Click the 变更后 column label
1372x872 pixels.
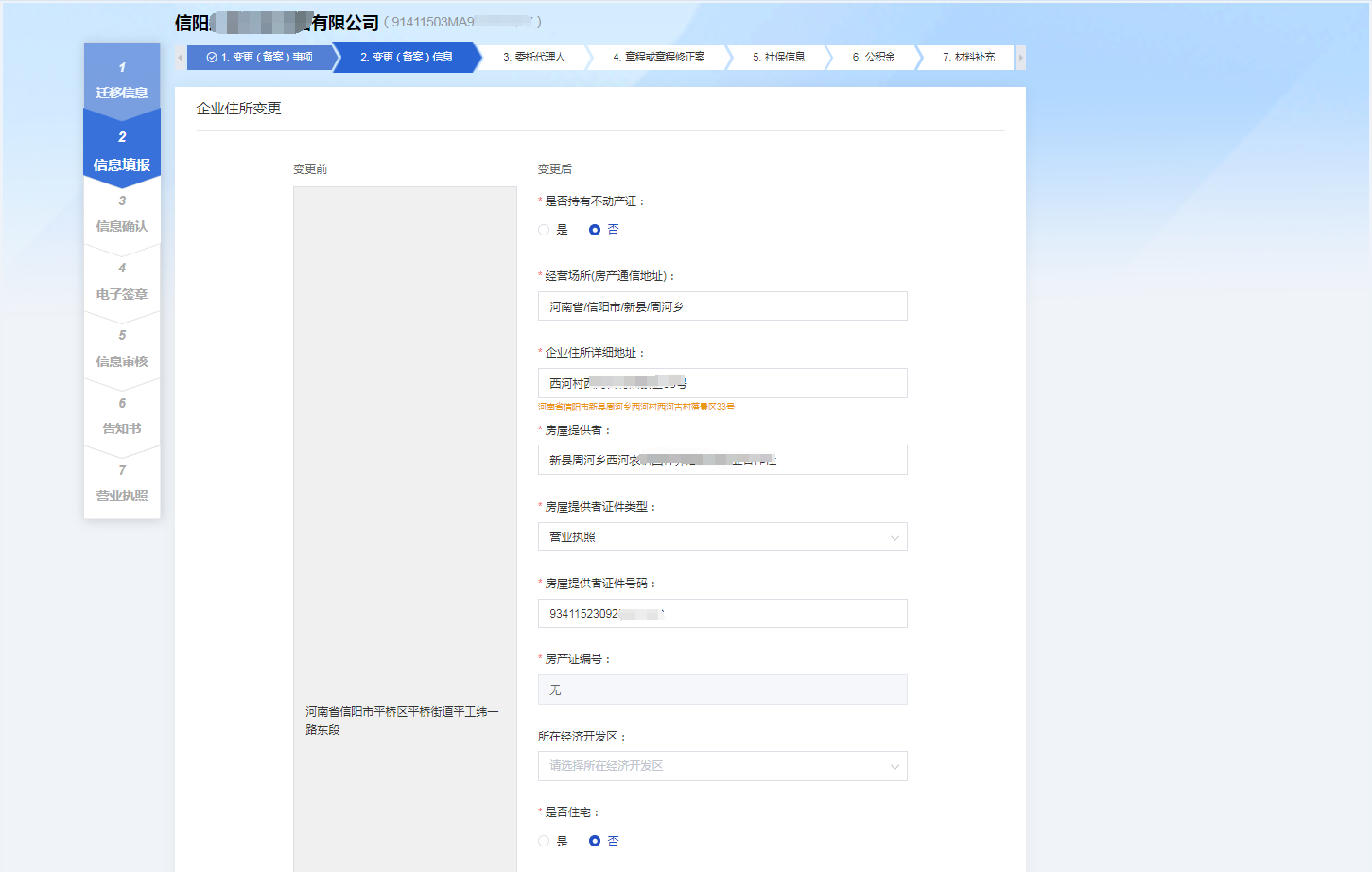(555, 169)
